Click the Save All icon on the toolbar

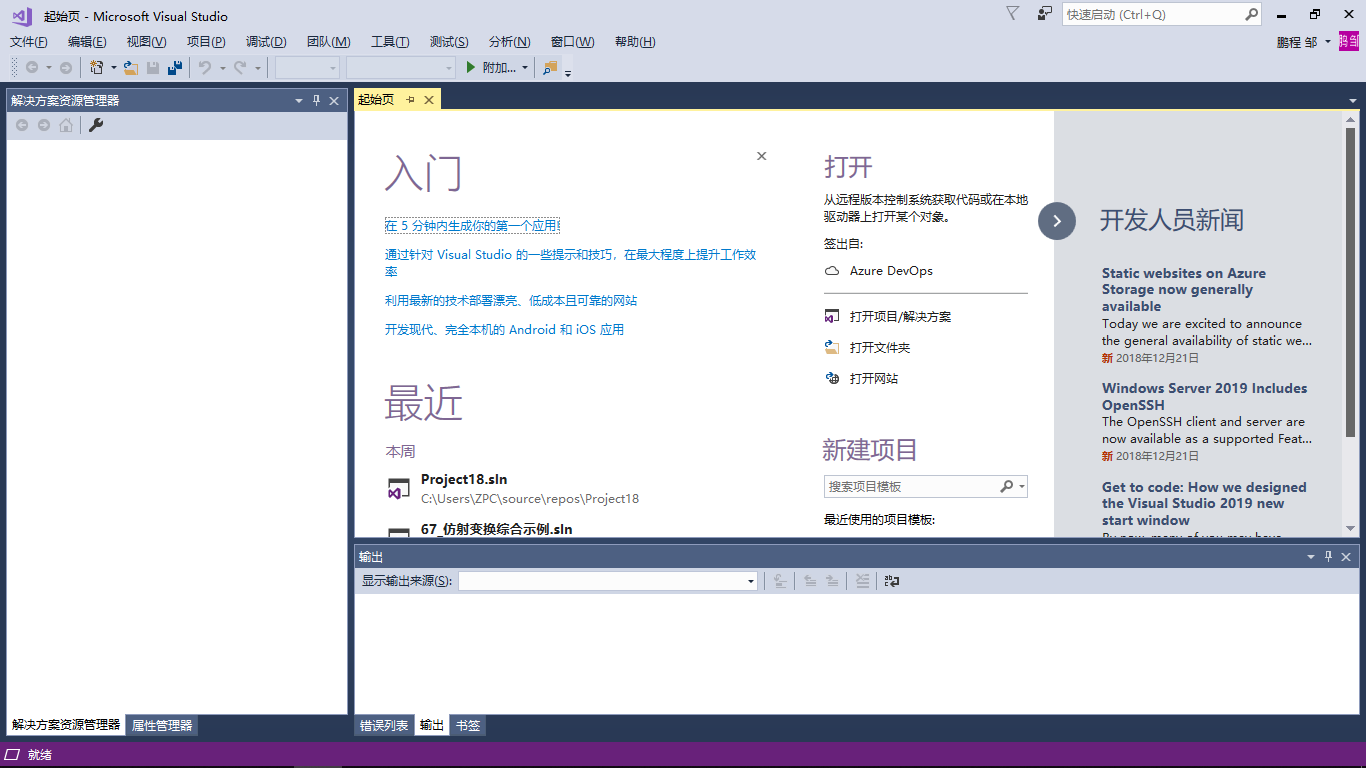pyautogui.click(x=174, y=67)
